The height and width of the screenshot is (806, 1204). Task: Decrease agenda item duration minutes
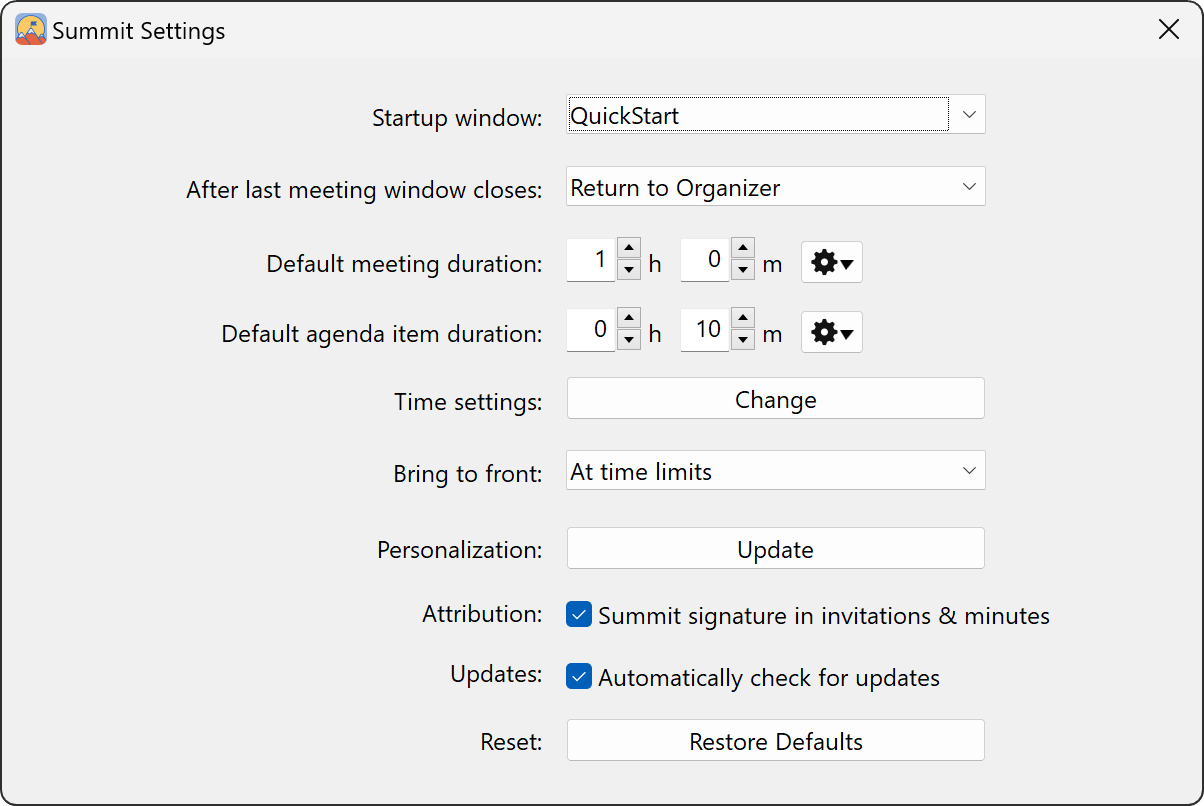point(742,339)
